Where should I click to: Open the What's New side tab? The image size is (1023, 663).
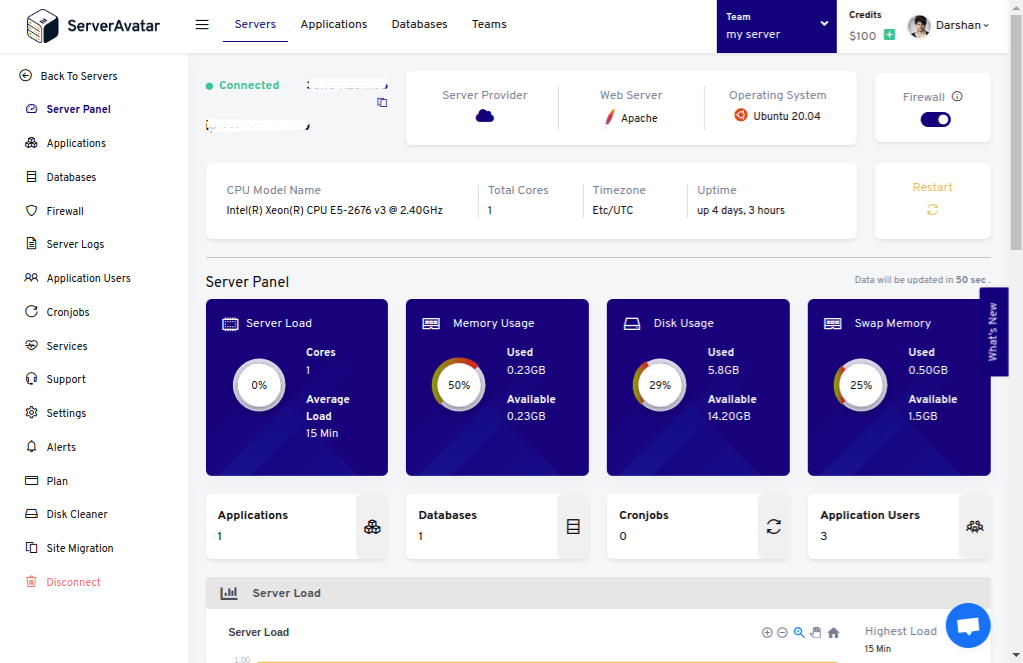coord(994,332)
